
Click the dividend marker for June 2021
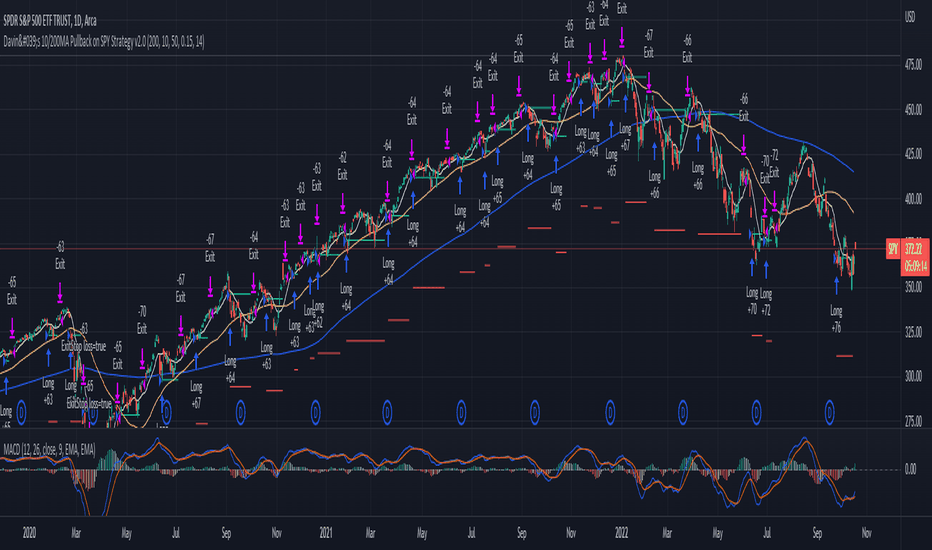pos(461,411)
